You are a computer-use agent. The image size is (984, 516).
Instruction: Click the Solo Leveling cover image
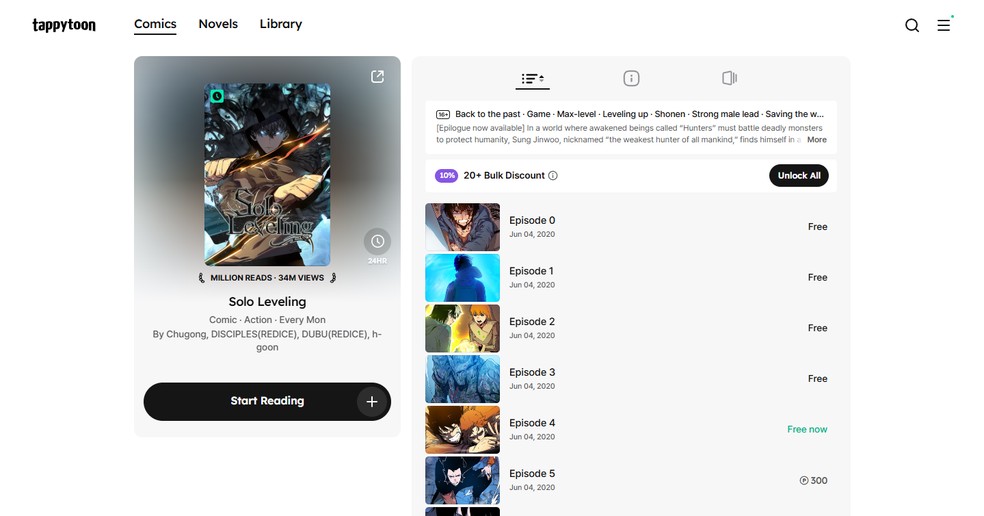click(x=267, y=174)
